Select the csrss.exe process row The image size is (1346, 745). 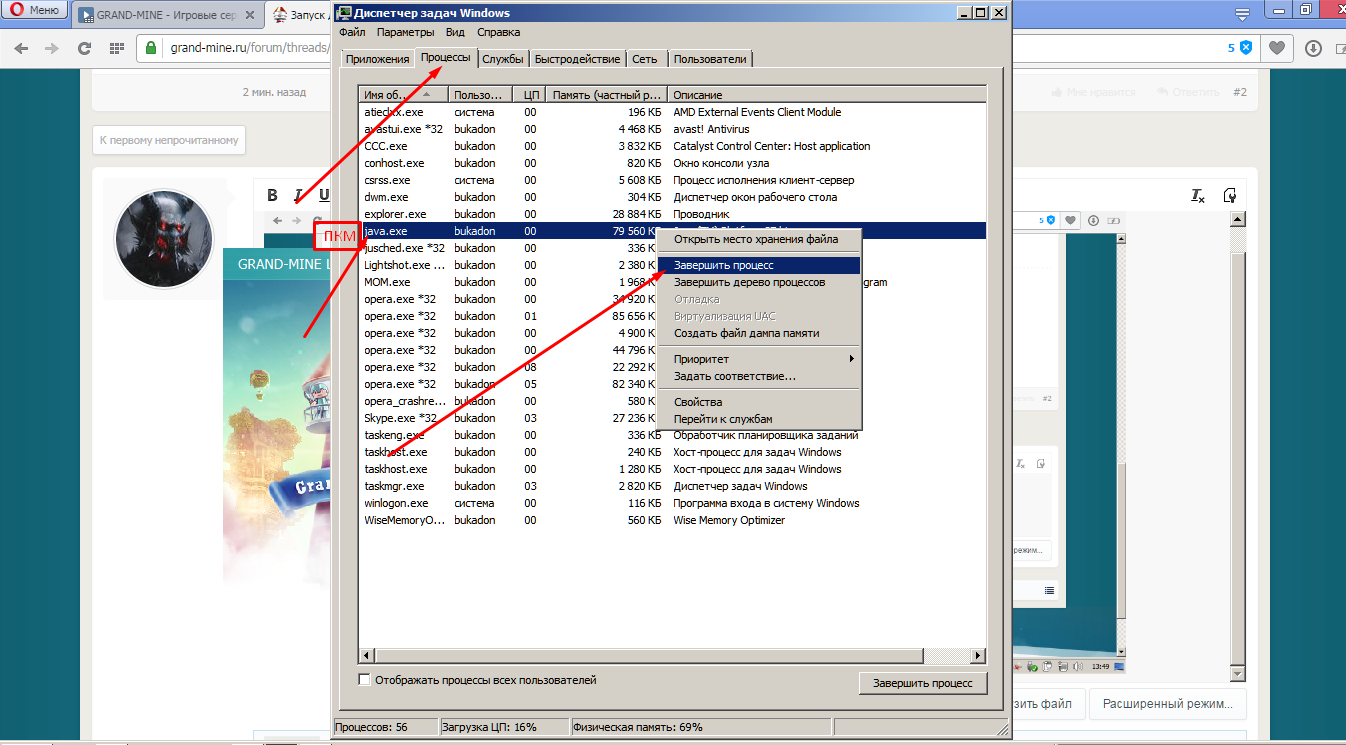click(x=672, y=180)
